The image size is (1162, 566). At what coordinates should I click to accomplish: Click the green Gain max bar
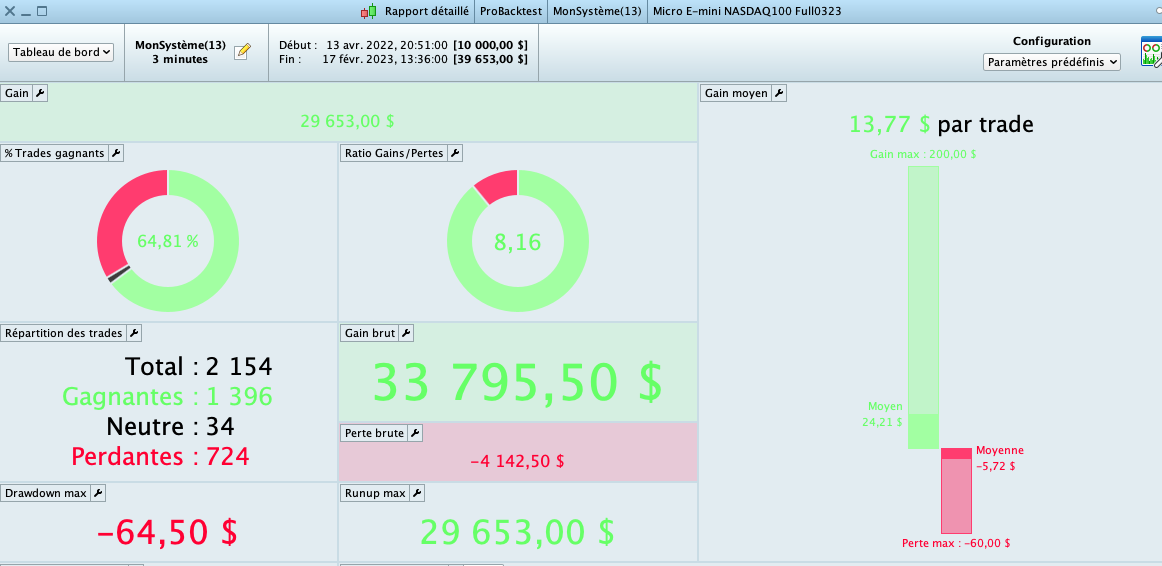pyautogui.click(x=923, y=307)
